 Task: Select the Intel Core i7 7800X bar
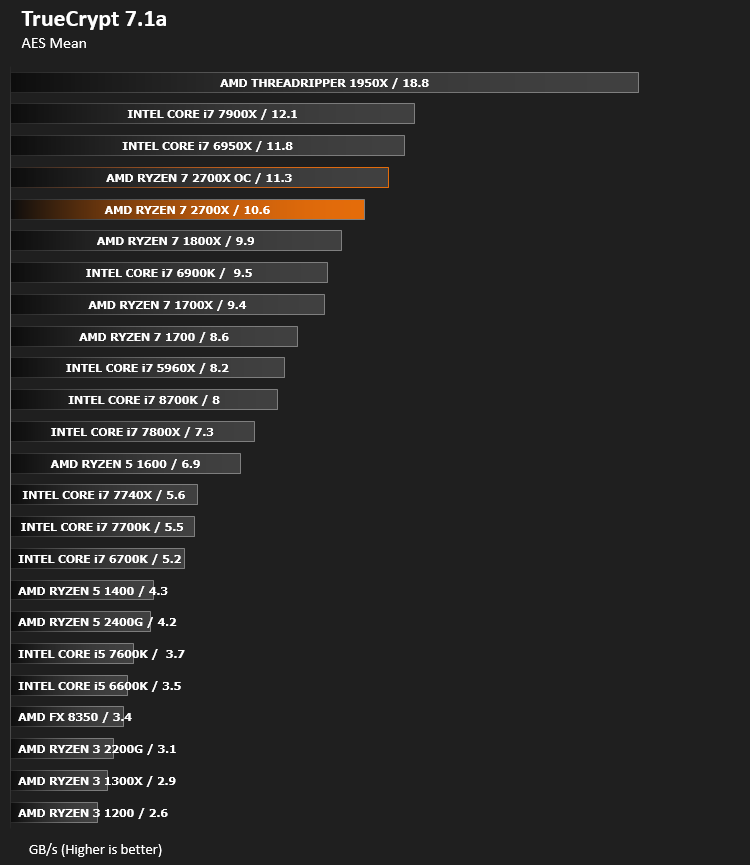tap(133, 431)
